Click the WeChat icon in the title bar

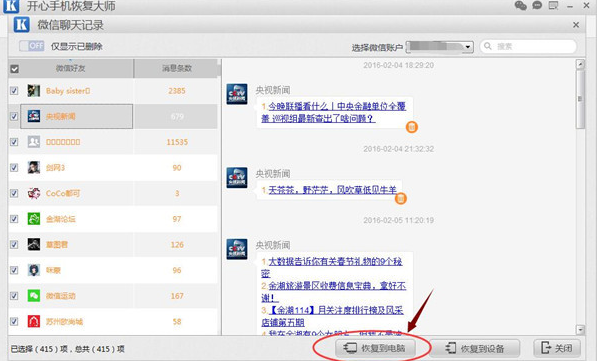(x=520, y=5)
